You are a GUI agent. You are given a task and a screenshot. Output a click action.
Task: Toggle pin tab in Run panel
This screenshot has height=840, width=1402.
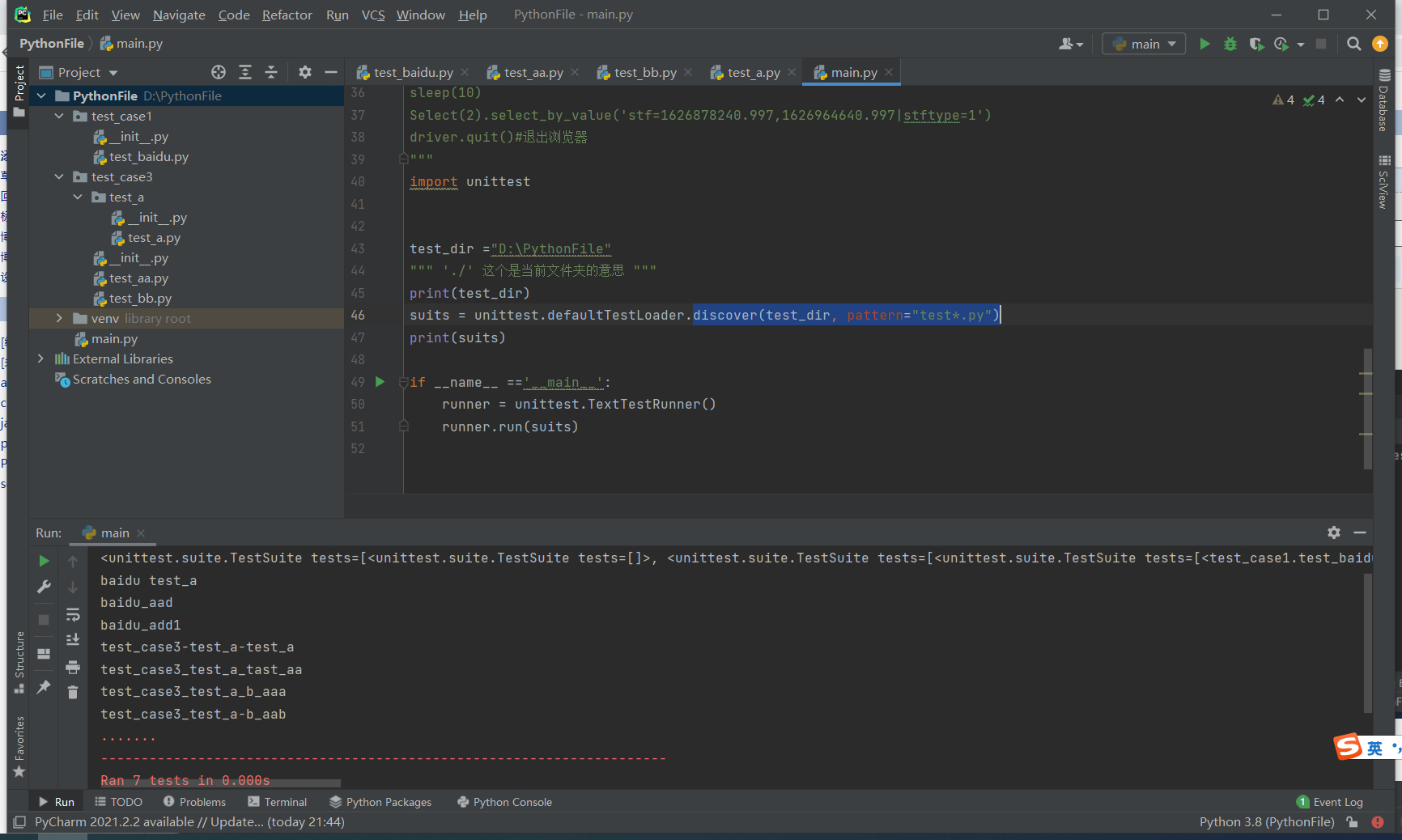click(45, 687)
